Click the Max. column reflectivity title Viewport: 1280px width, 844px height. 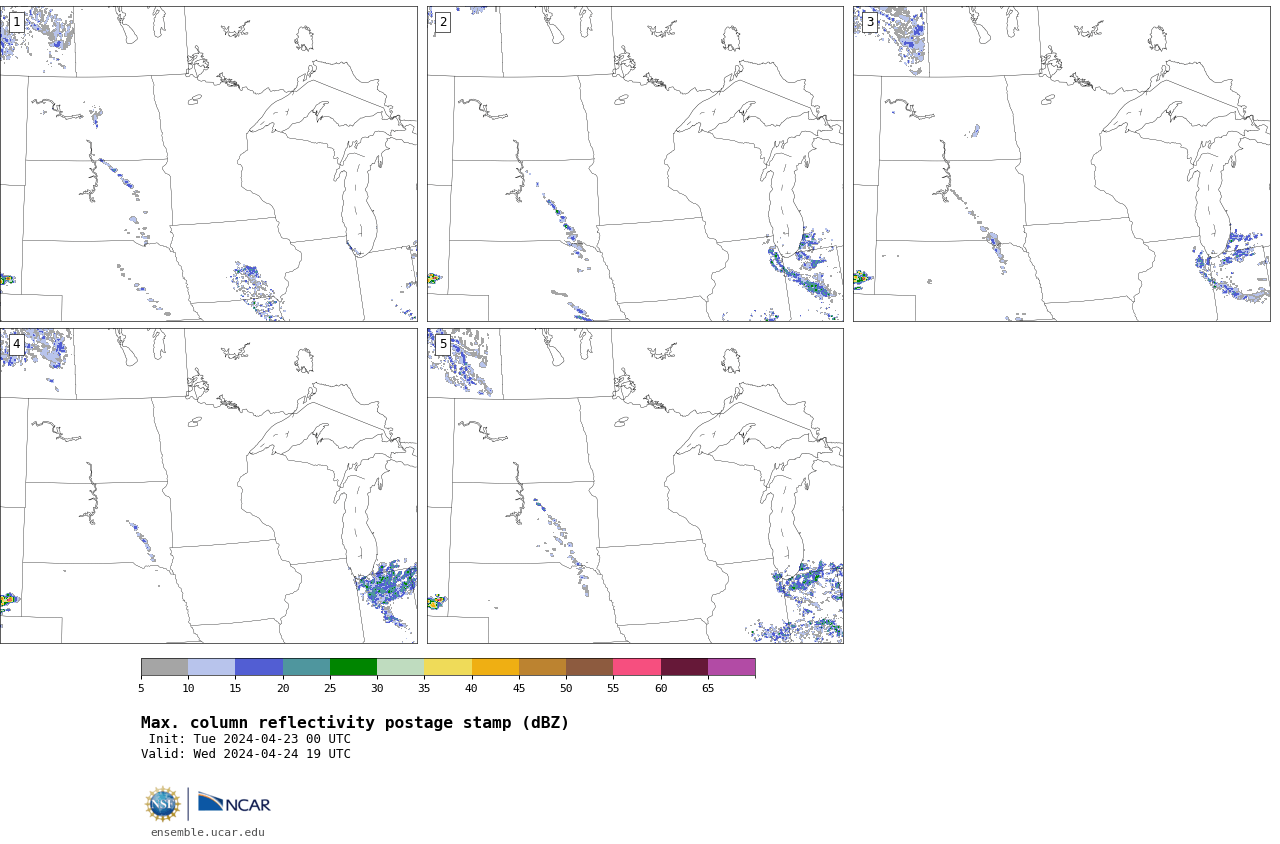point(355,723)
